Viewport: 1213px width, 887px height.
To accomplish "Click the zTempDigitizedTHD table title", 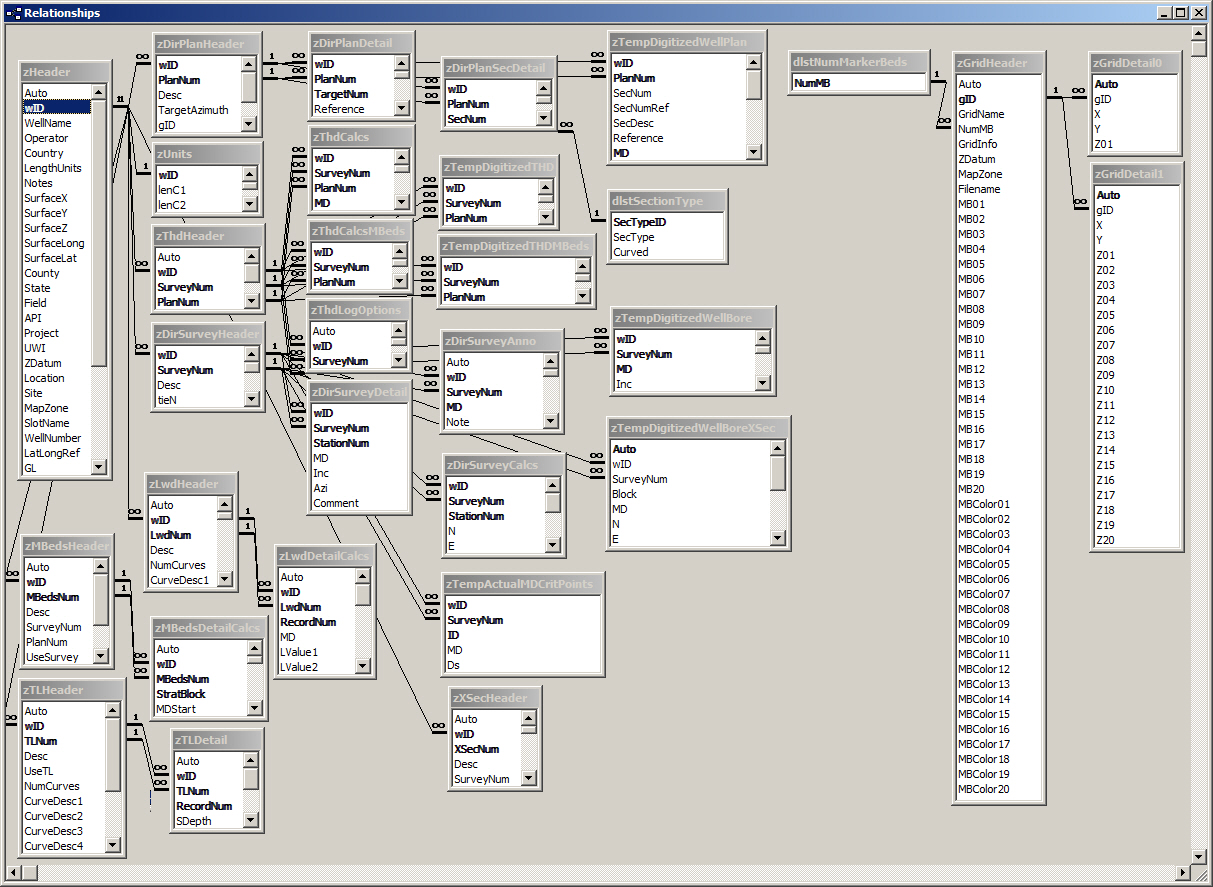I will [x=499, y=167].
